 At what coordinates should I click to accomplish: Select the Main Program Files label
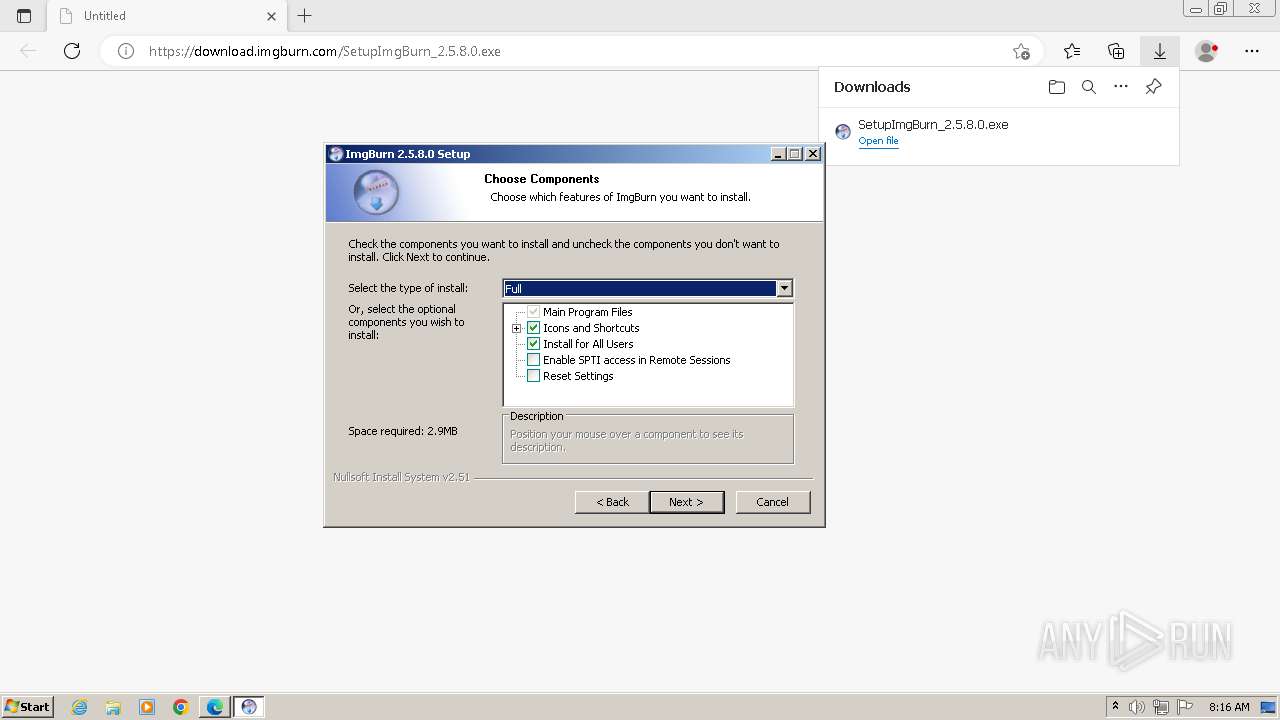588,312
